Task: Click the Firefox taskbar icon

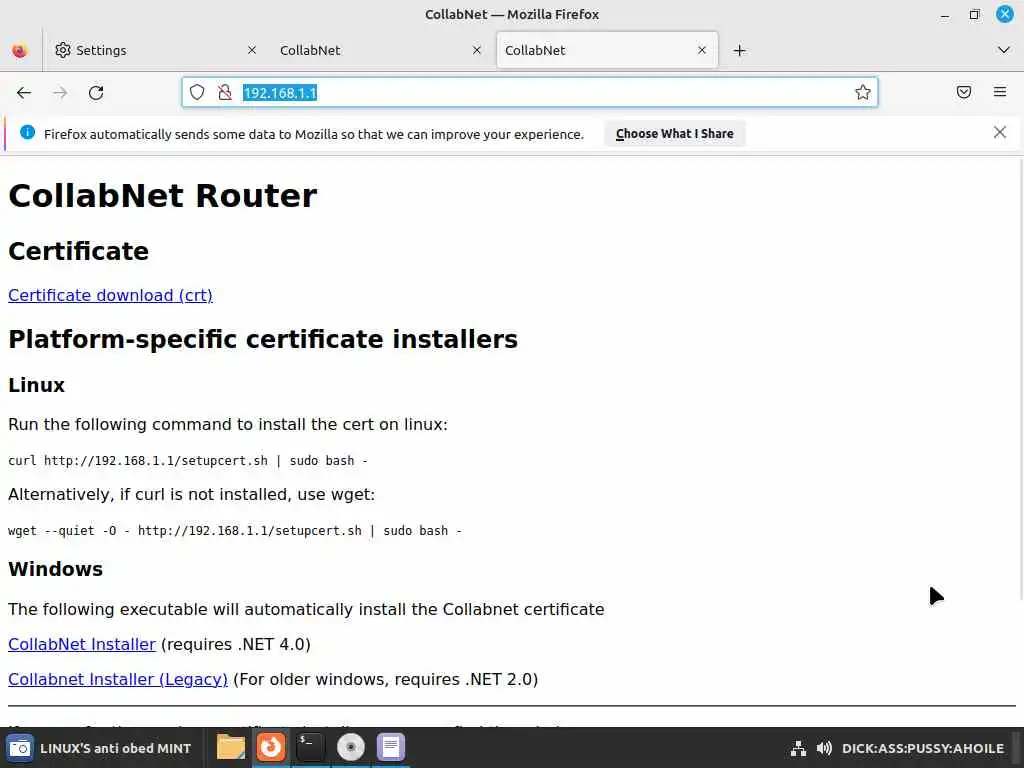Action: [270, 748]
